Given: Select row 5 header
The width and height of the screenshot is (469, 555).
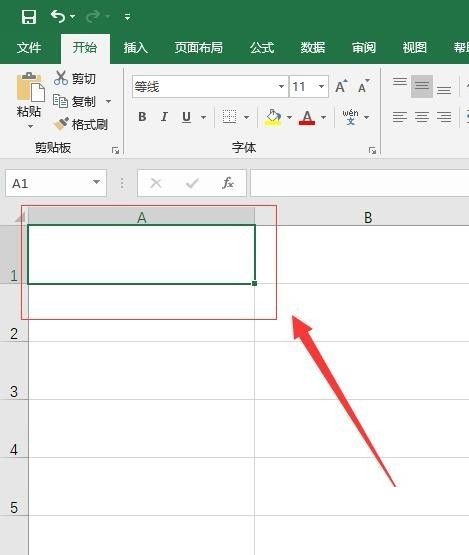Looking at the screenshot, I should (x=13, y=487).
